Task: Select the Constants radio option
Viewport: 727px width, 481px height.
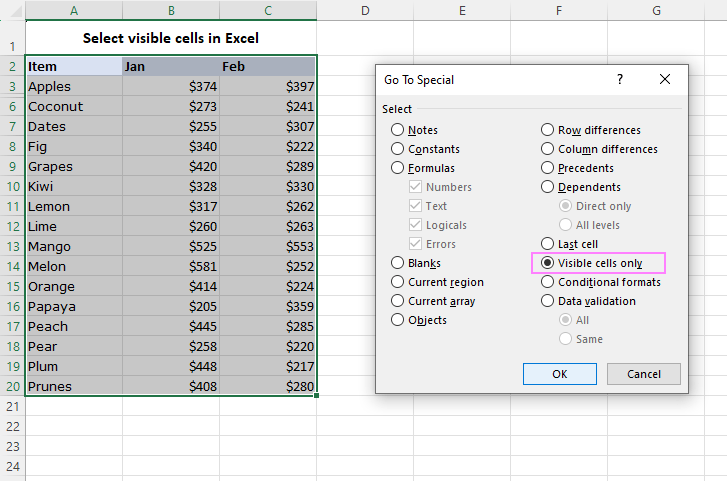Action: 398,149
